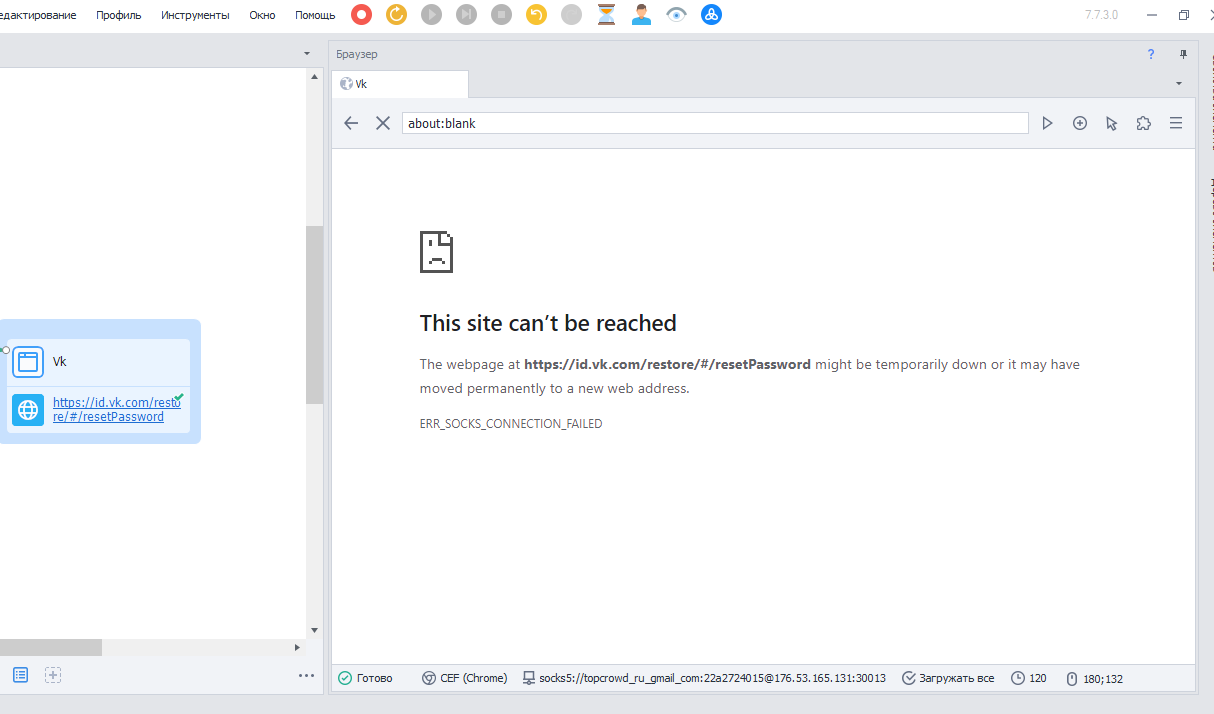Viewport: 1214px width, 714px height.
Task: Click the socks5 proxy address in status bar
Action: tap(712, 678)
